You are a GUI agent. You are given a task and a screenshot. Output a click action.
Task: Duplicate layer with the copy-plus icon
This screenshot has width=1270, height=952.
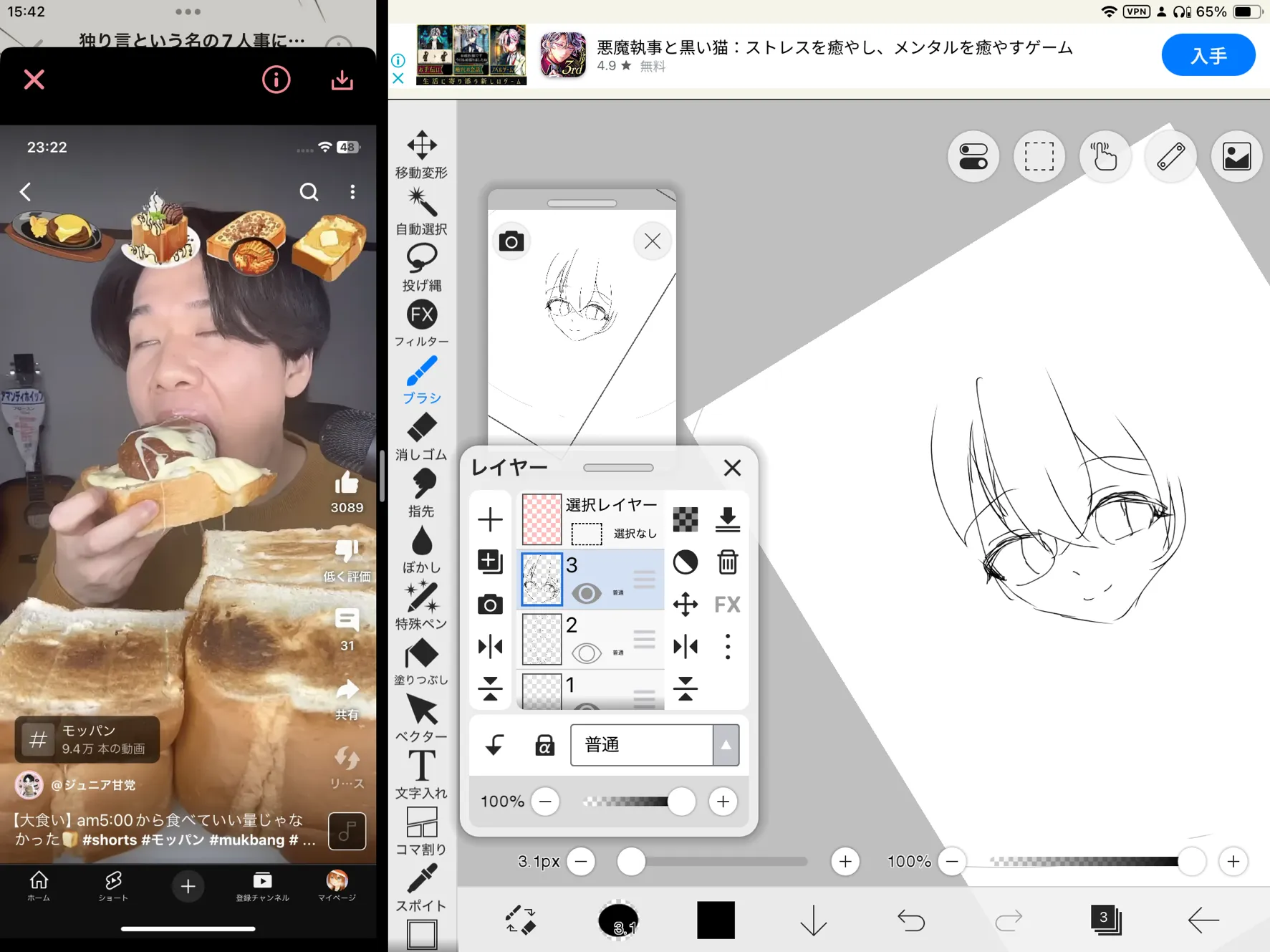pos(491,562)
